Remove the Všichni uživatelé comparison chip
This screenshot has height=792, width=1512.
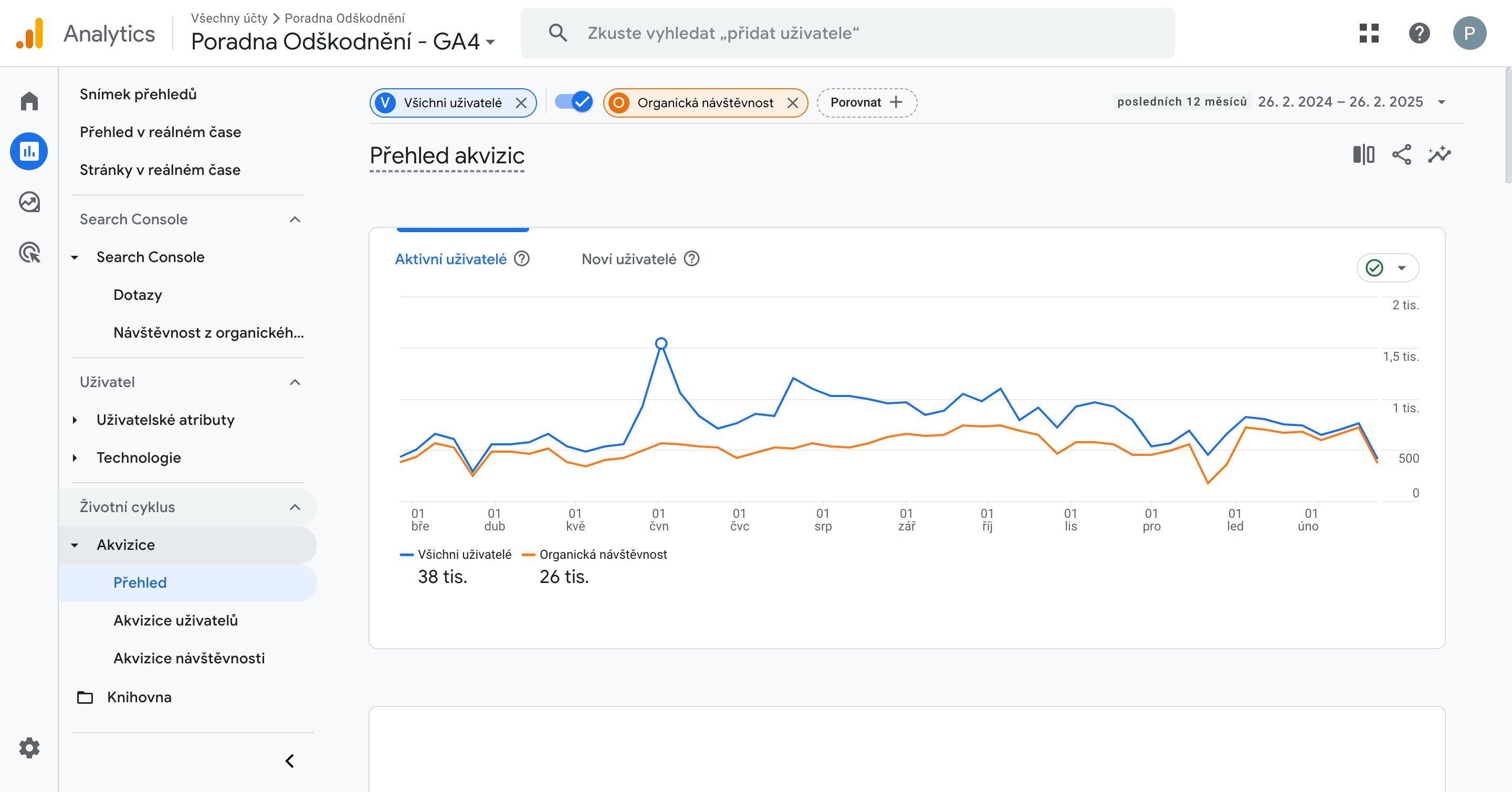(521, 103)
